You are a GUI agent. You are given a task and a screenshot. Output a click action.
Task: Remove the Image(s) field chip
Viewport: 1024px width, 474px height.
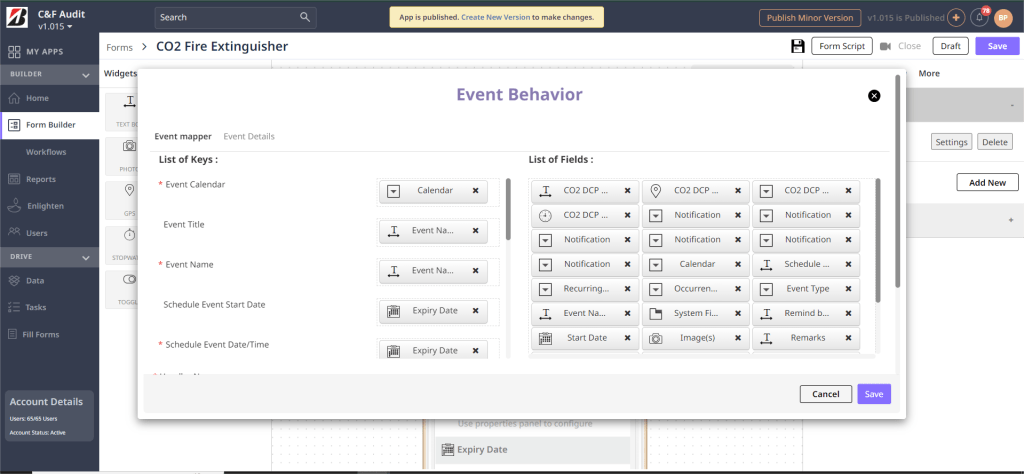click(737, 338)
